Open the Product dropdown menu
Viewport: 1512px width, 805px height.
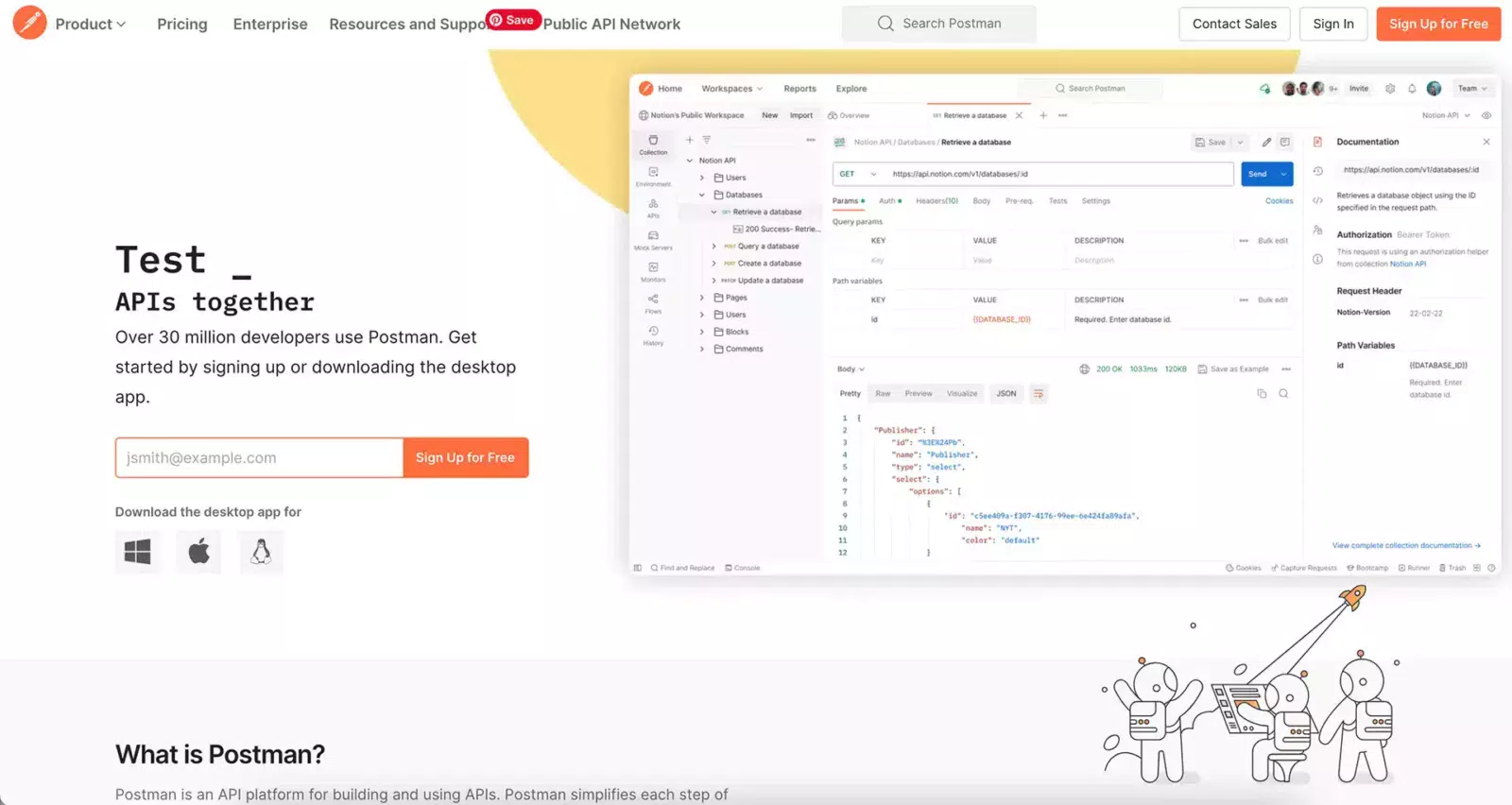[90, 24]
